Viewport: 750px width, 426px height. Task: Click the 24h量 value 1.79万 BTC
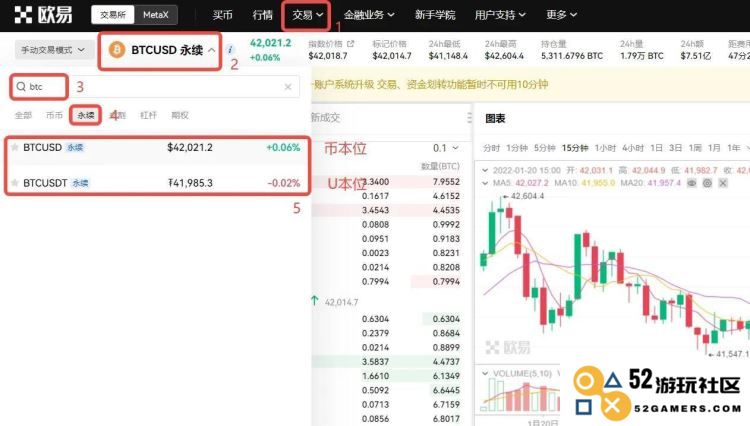pos(642,56)
